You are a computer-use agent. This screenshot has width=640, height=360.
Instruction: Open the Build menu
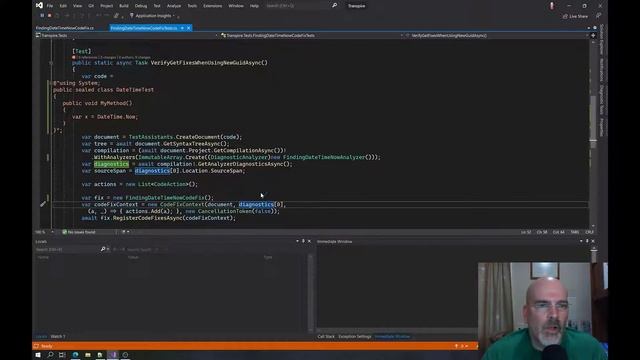click(124, 6)
